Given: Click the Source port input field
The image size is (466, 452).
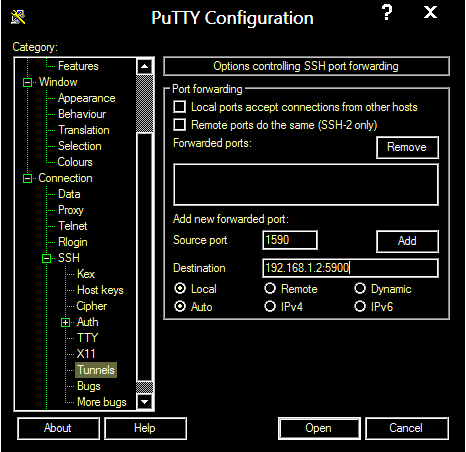Looking at the screenshot, I should [290, 240].
